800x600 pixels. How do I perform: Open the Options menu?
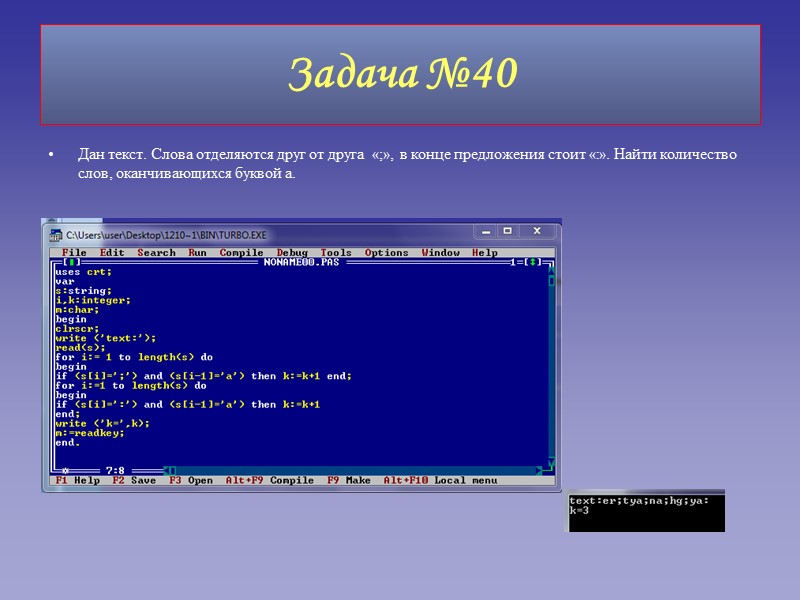pos(386,253)
